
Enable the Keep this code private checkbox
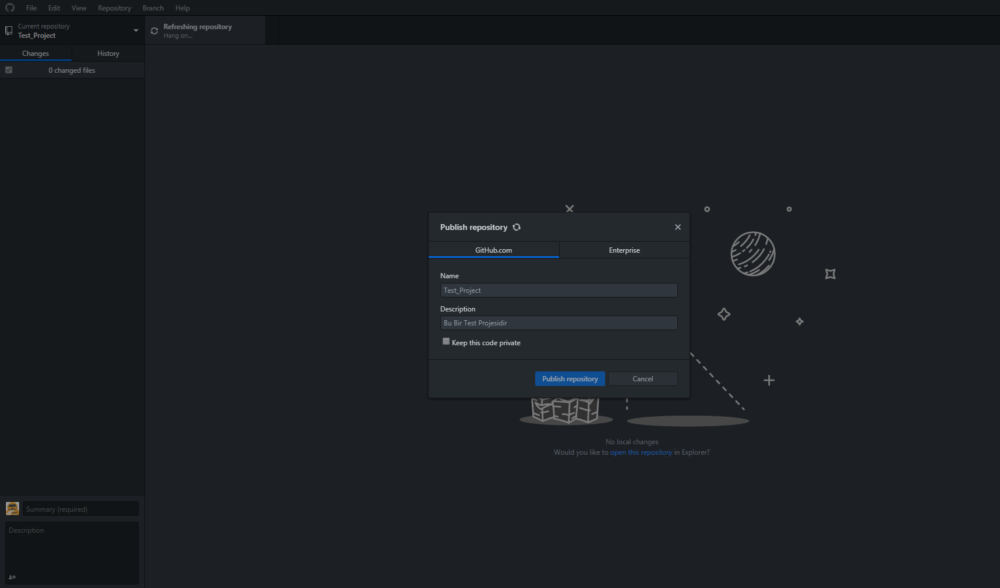[445, 341]
